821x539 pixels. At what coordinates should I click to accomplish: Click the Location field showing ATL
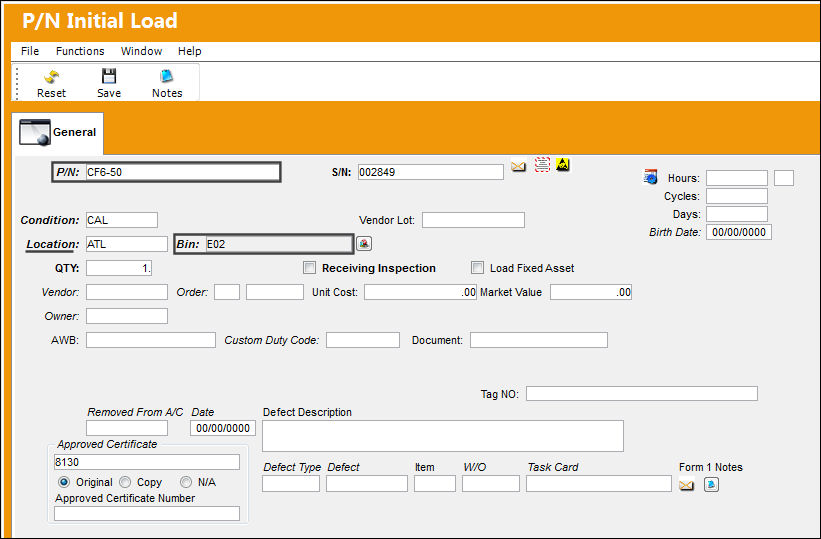tap(127, 244)
